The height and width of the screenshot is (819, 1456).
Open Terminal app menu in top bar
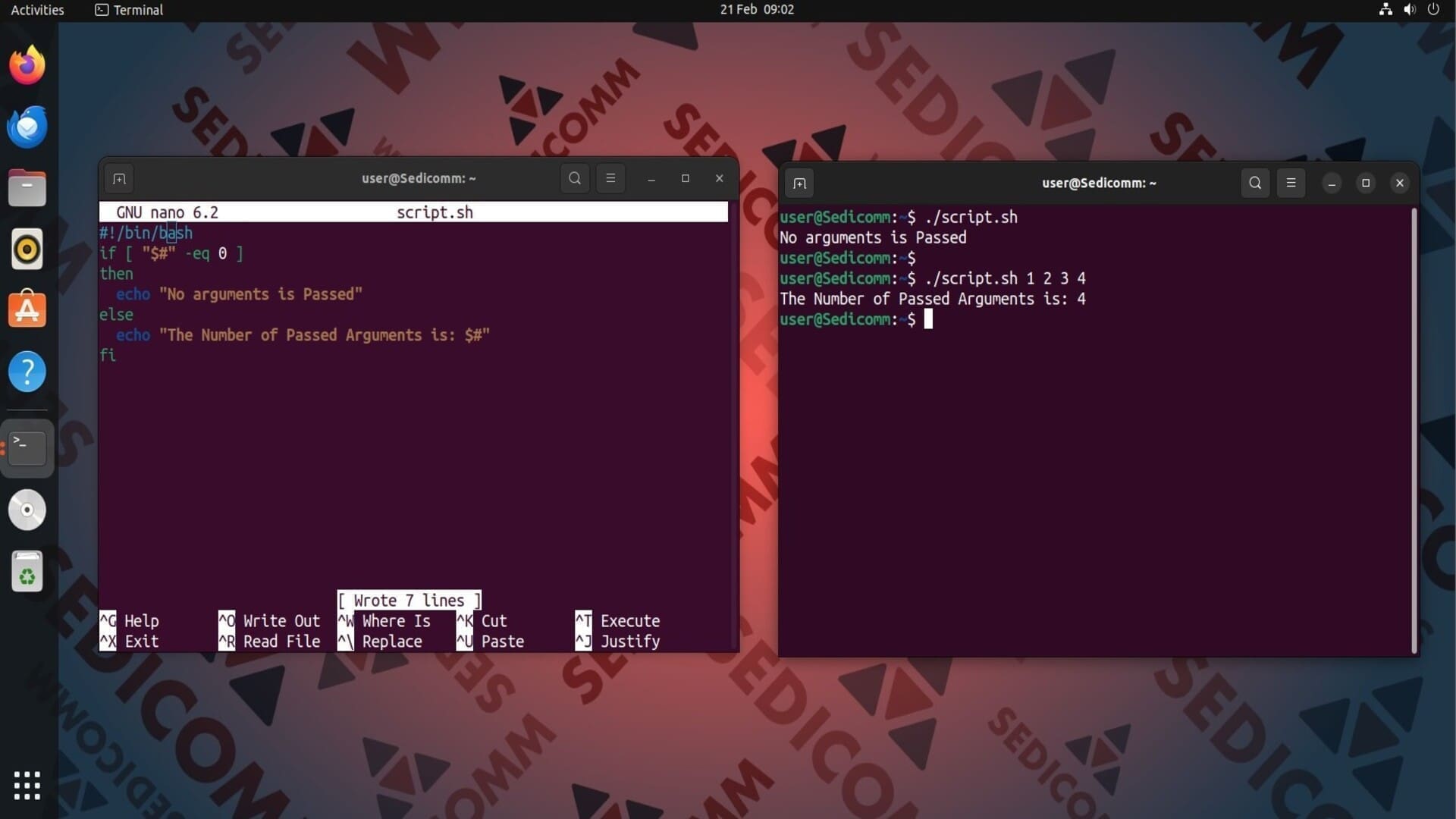point(129,10)
